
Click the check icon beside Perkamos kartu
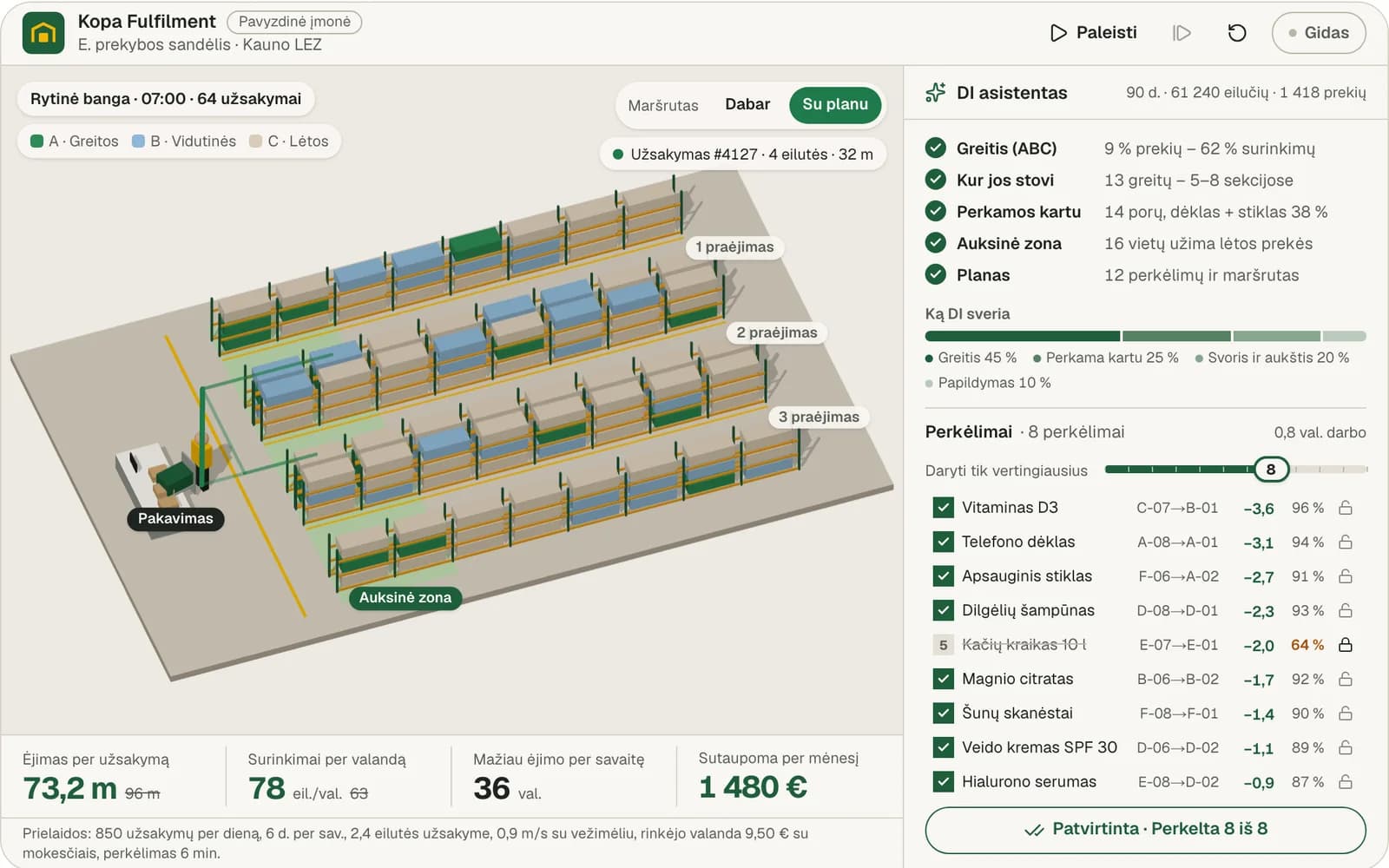[x=935, y=212]
